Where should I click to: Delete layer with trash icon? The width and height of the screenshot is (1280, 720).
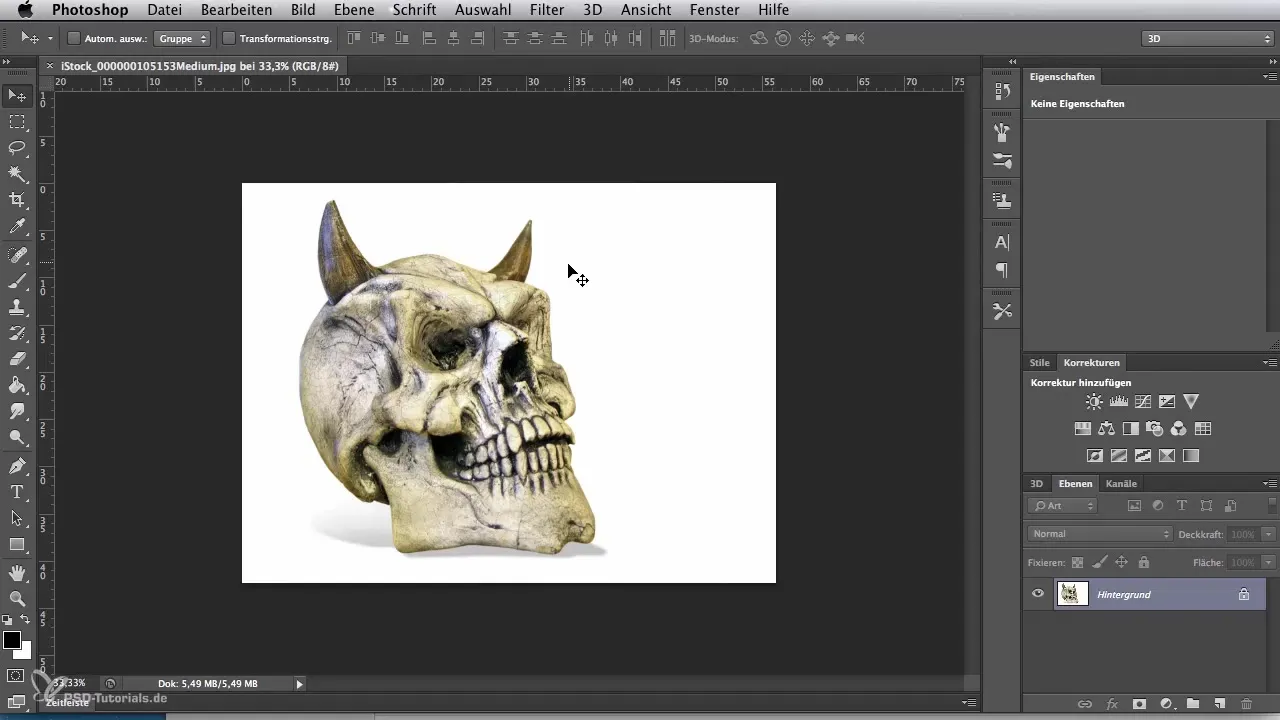coord(1246,704)
